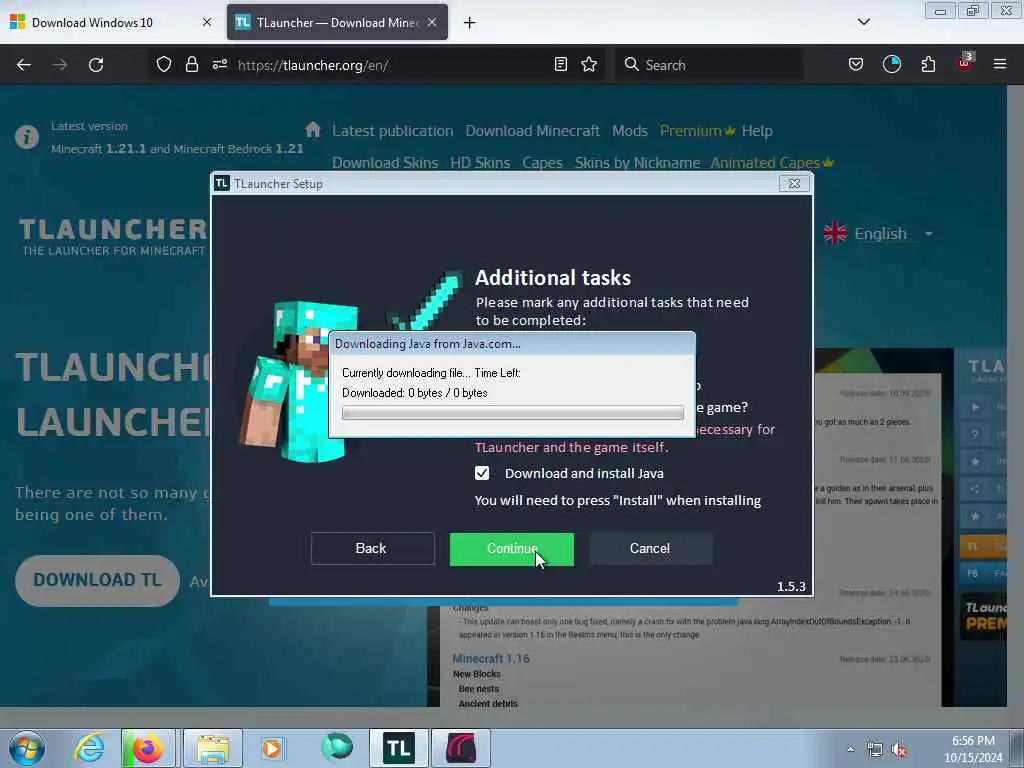Open a new tab with plus button
Viewport: 1024px width, 768px height.
pos(470,23)
